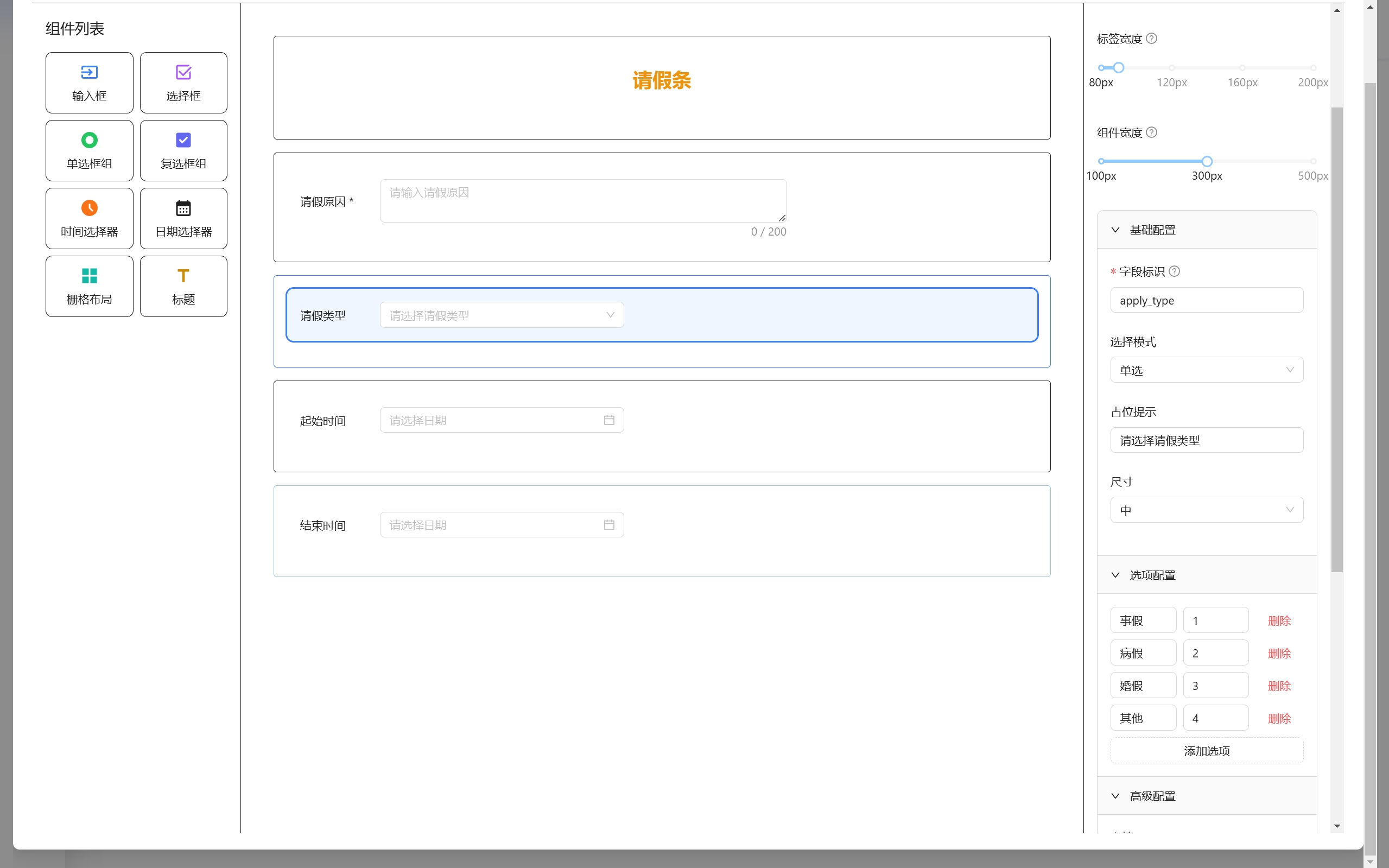Open the 尺寸 dropdown showing 中
Screen dimensions: 1389x868
[x=1207, y=509]
